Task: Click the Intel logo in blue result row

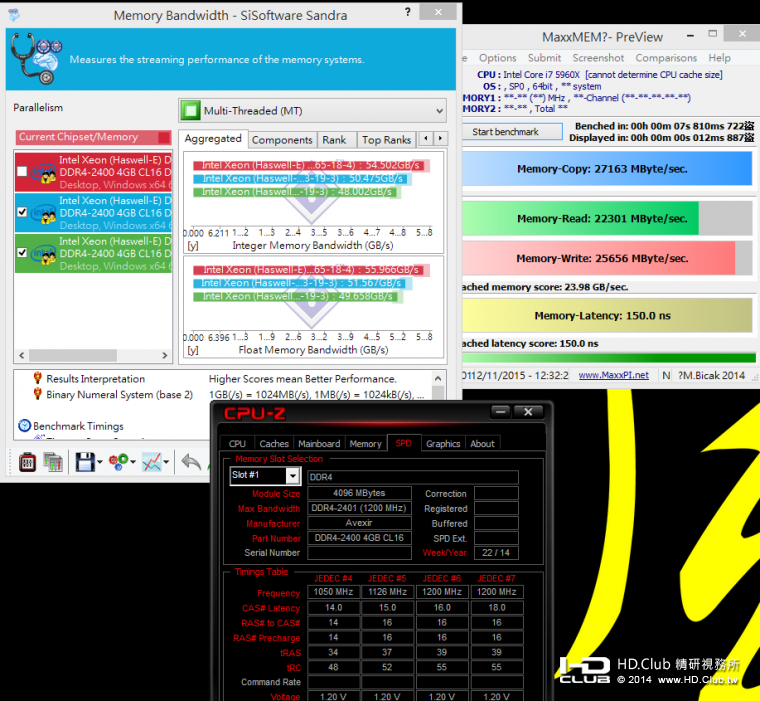Action: pyautogui.click(x=43, y=213)
